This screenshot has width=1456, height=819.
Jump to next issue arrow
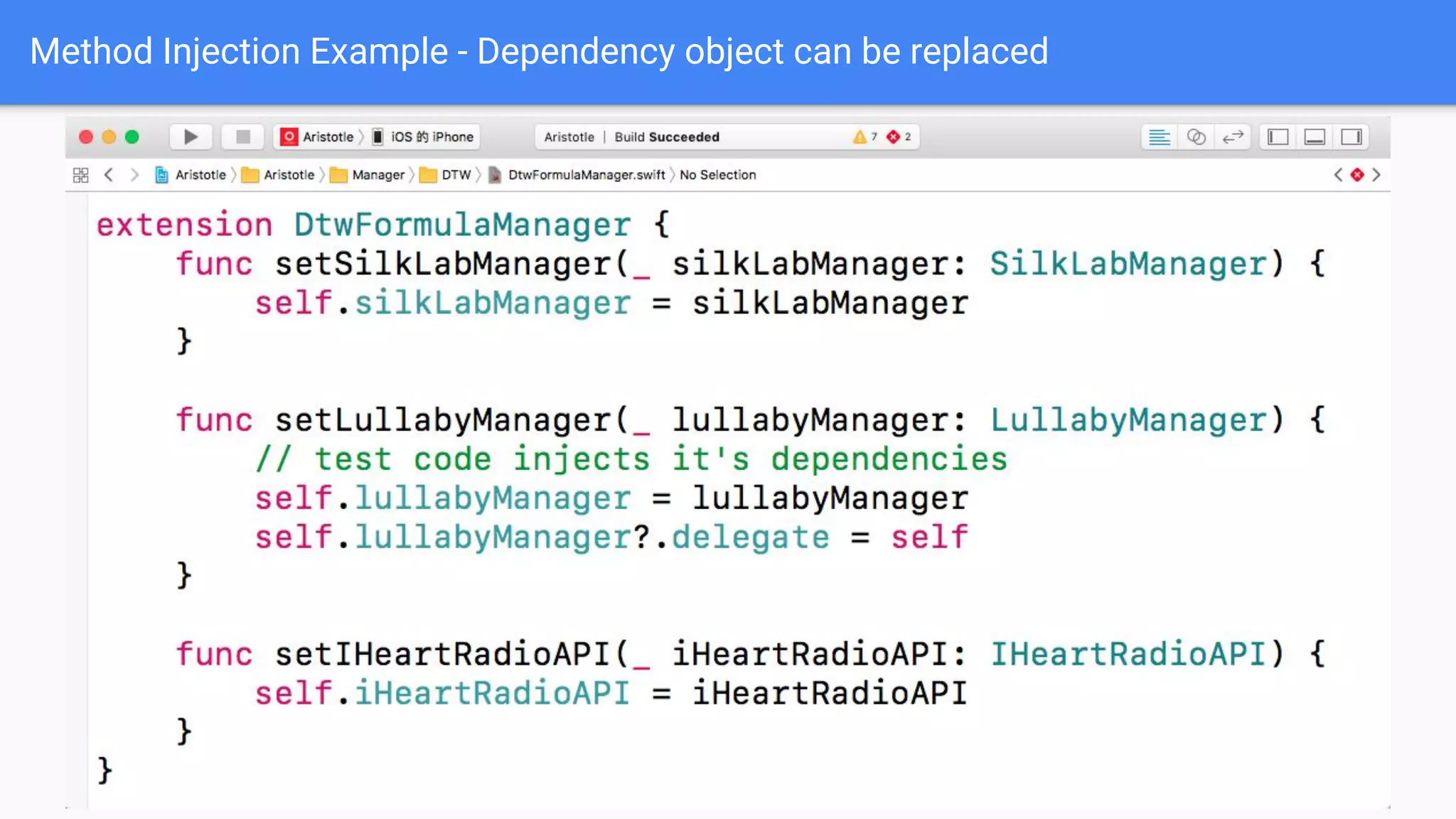pyautogui.click(x=1376, y=175)
